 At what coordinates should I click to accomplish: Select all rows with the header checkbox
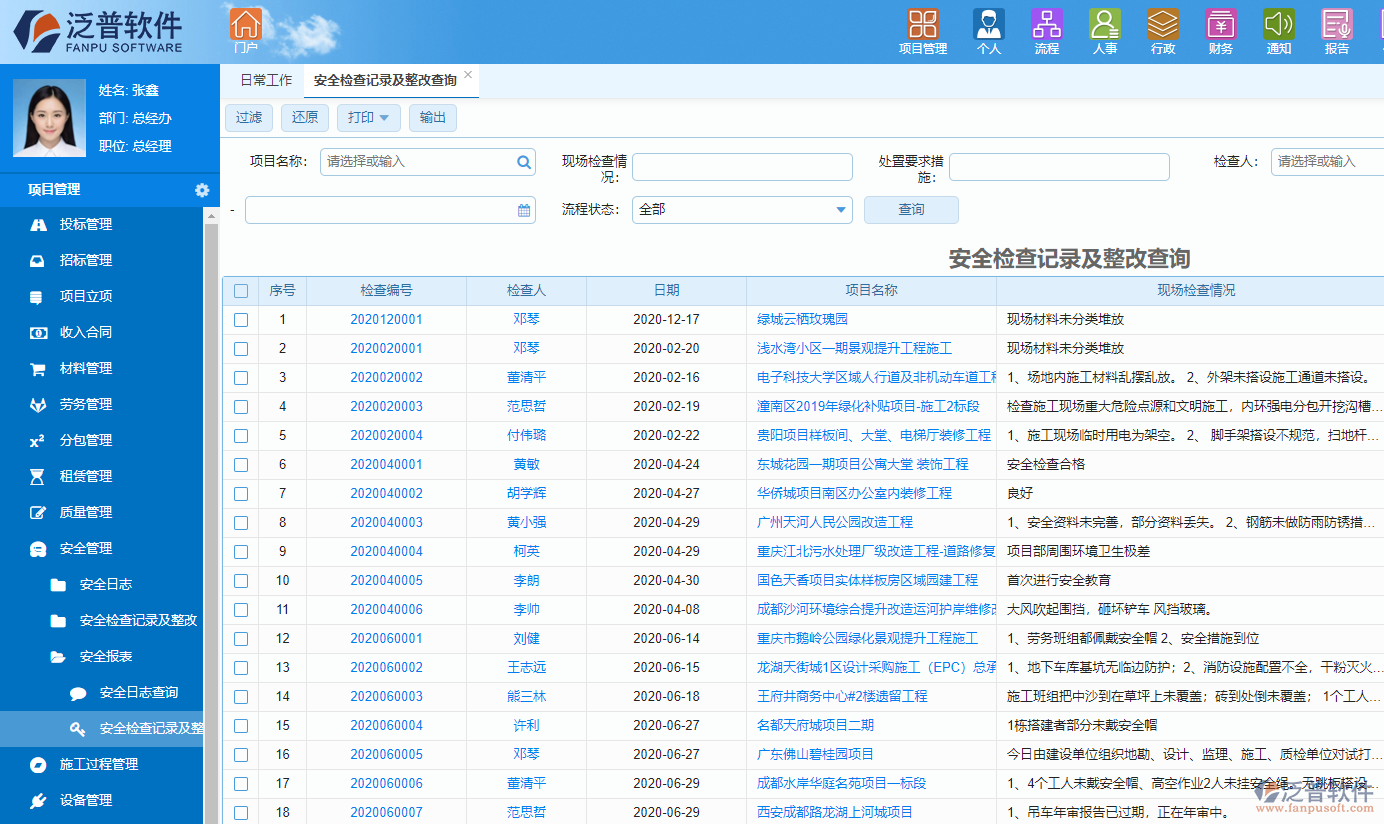click(241, 290)
